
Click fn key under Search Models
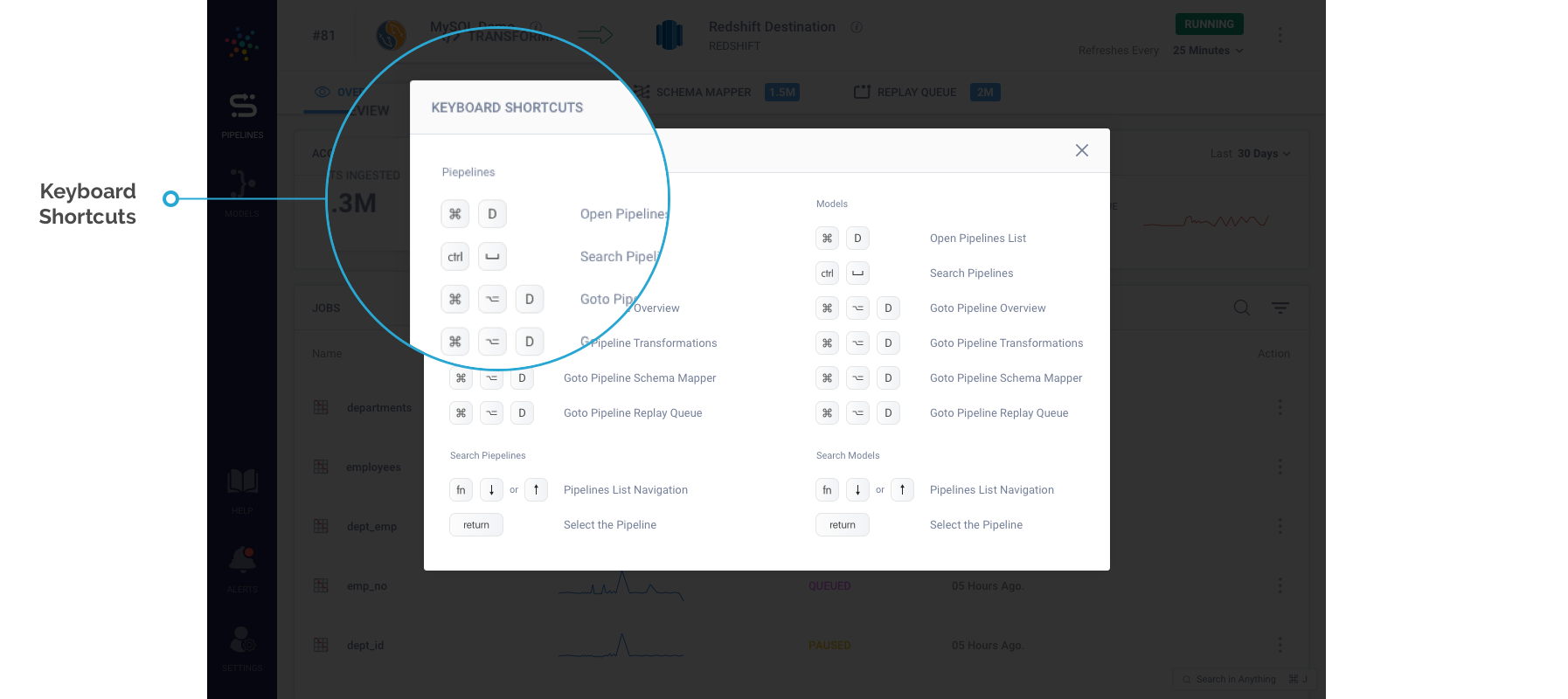827,490
